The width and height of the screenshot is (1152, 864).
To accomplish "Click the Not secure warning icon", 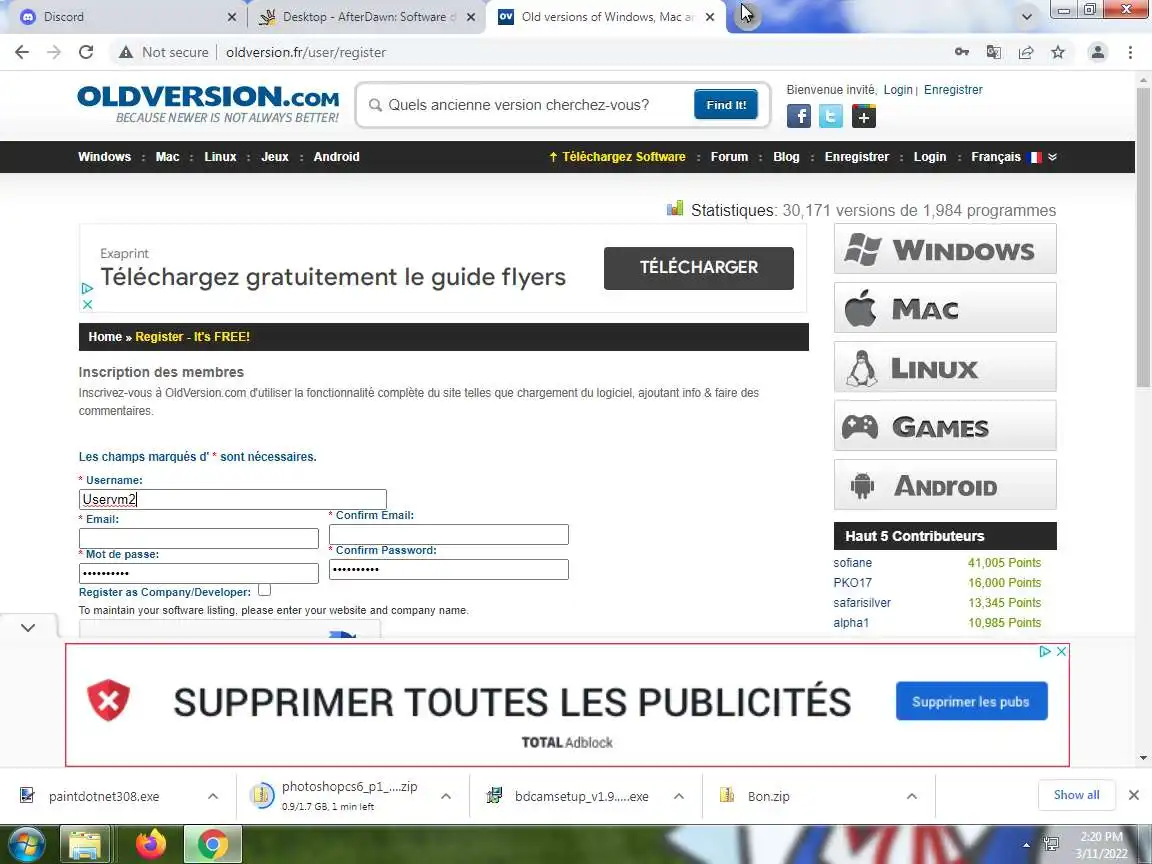I will tap(126, 52).
